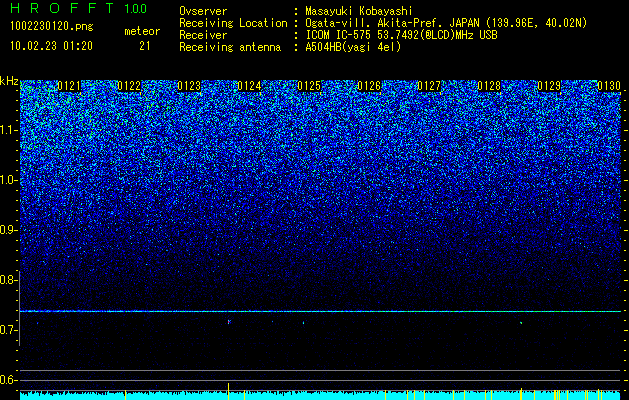Click the kHz axis unit label
The image size is (629, 400).
(x=9, y=81)
